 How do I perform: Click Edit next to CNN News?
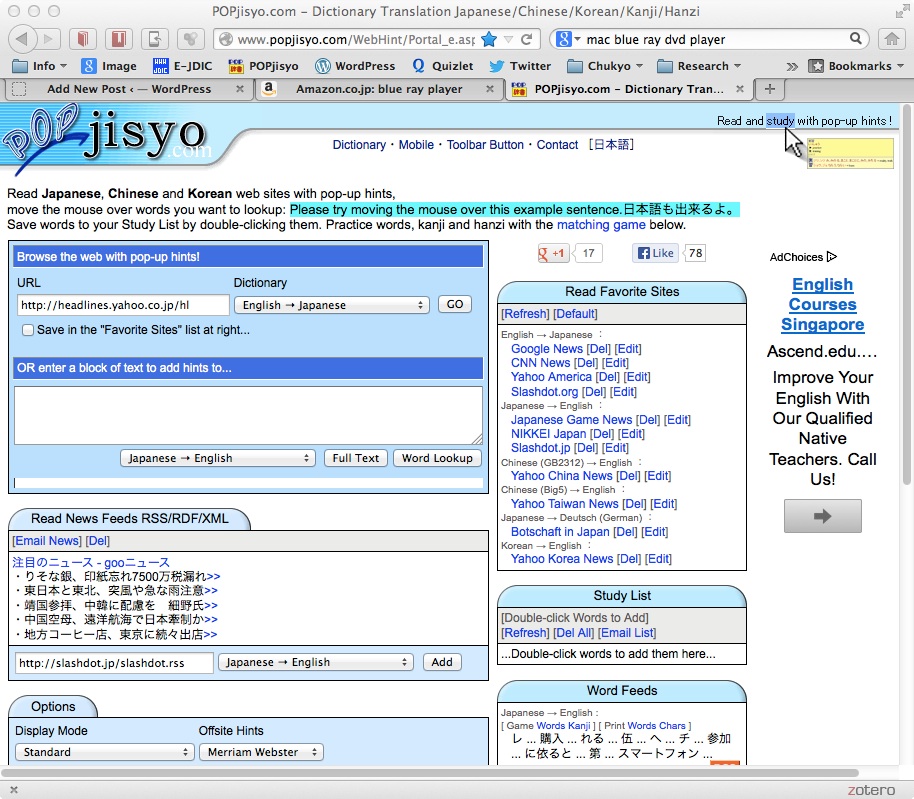(x=615, y=362)
